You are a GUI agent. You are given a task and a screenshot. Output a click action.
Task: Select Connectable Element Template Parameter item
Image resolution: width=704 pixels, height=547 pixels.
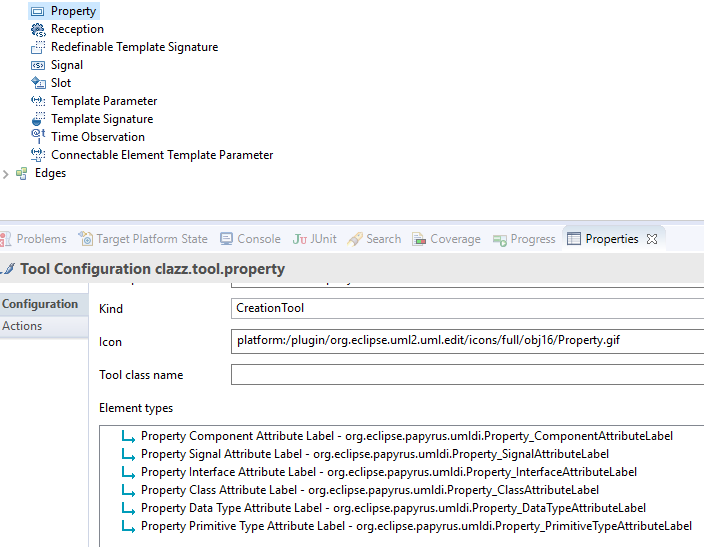162,155
